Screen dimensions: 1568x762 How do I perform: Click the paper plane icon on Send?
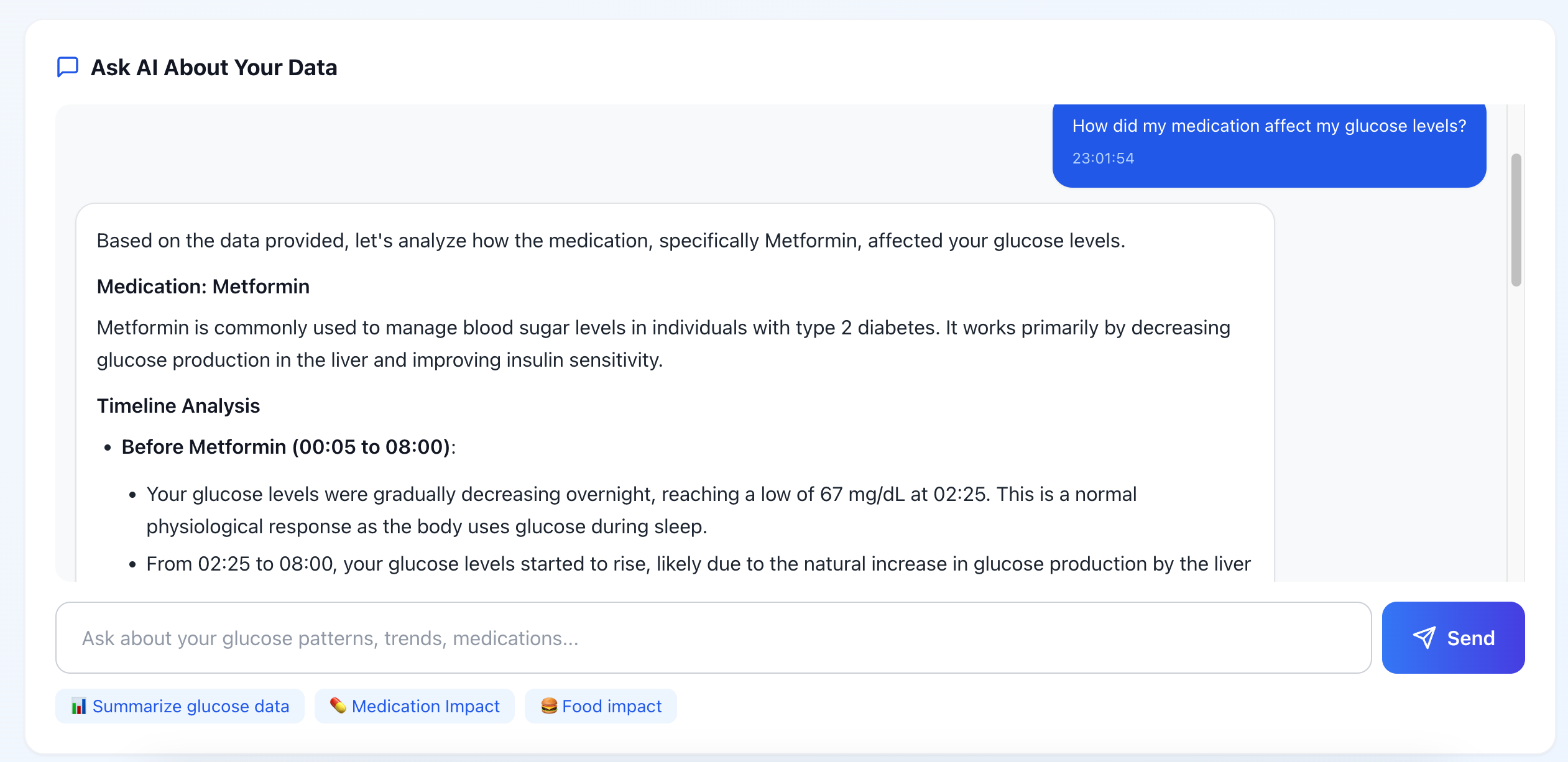coord(1424,638)
